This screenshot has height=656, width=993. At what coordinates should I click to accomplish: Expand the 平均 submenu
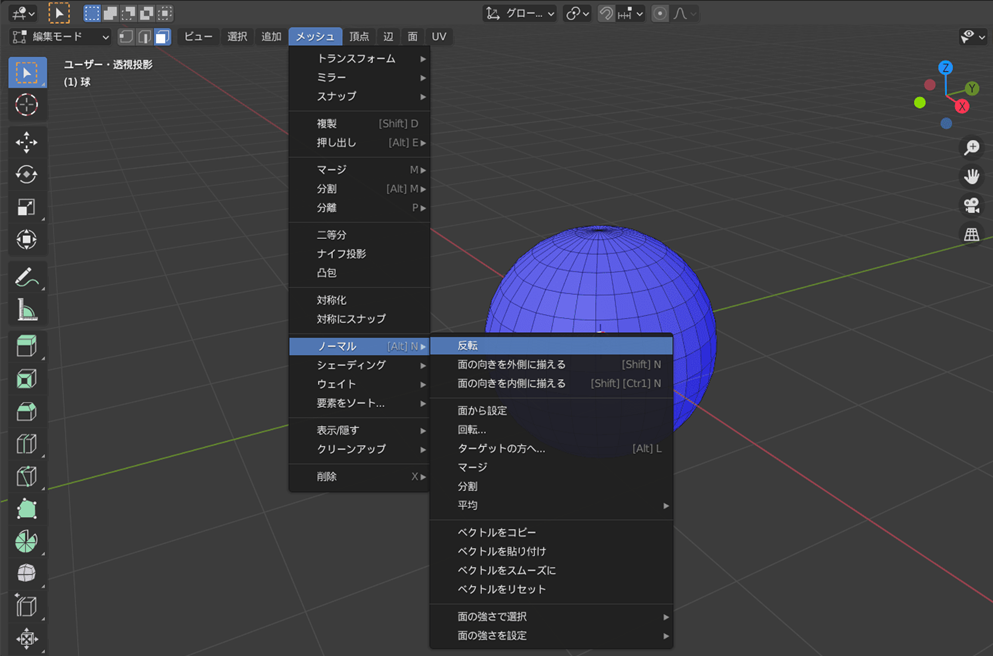pyautogui.click(x=551, y=505)
